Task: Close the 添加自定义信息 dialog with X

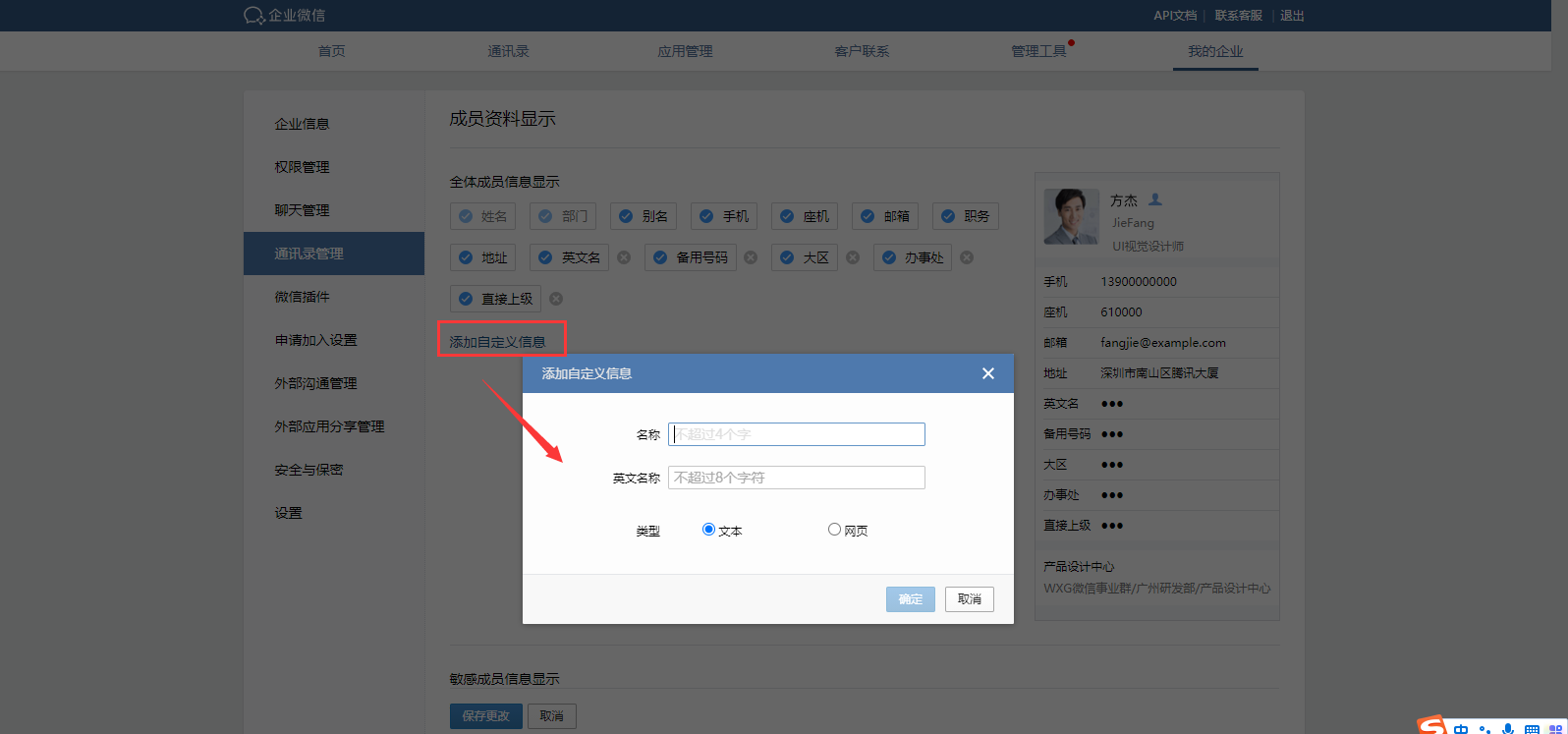Action: [987, 373]
